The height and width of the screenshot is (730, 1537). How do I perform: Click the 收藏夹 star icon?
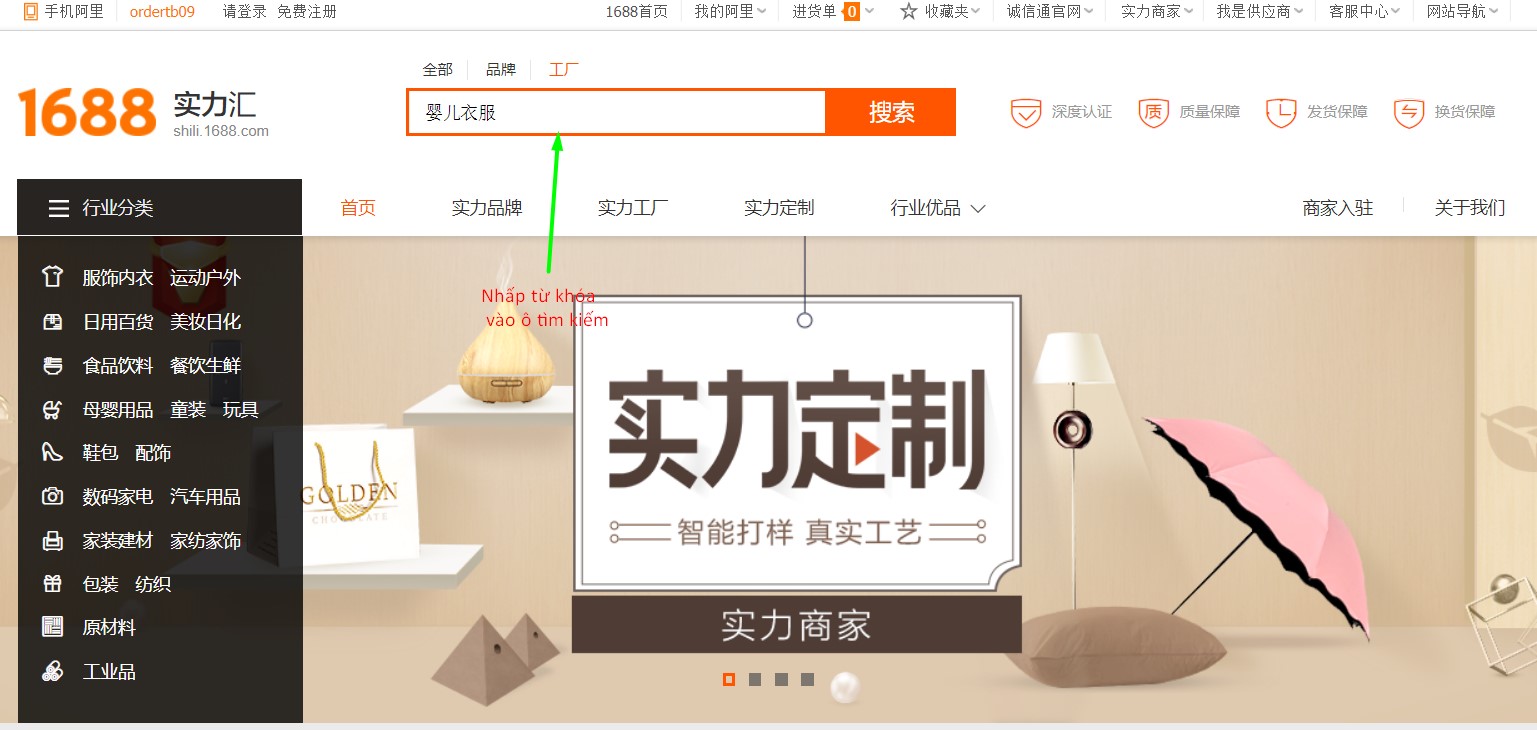pyautogui.click(x=908, y=12)
